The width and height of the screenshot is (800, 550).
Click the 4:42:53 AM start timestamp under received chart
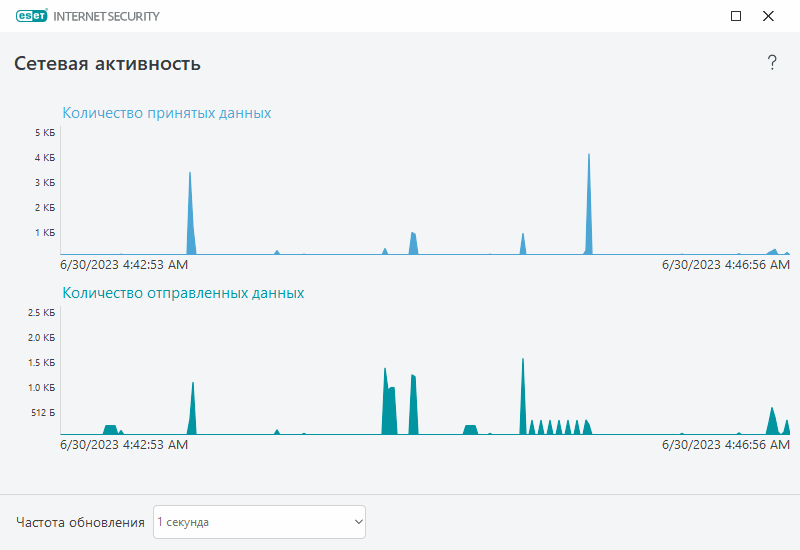tap(124, 265)
